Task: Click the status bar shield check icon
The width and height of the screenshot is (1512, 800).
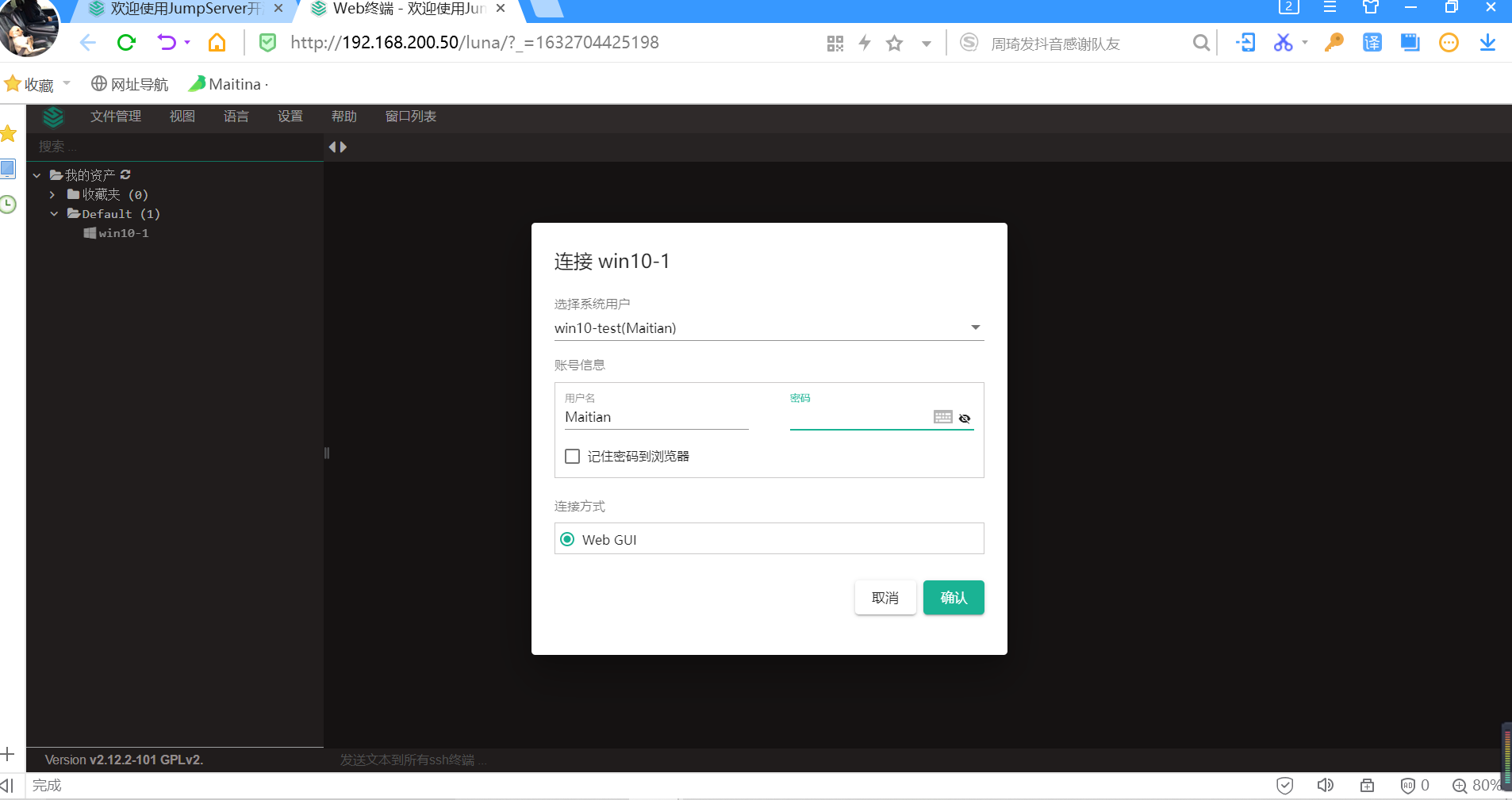Action: point(1285,785)
